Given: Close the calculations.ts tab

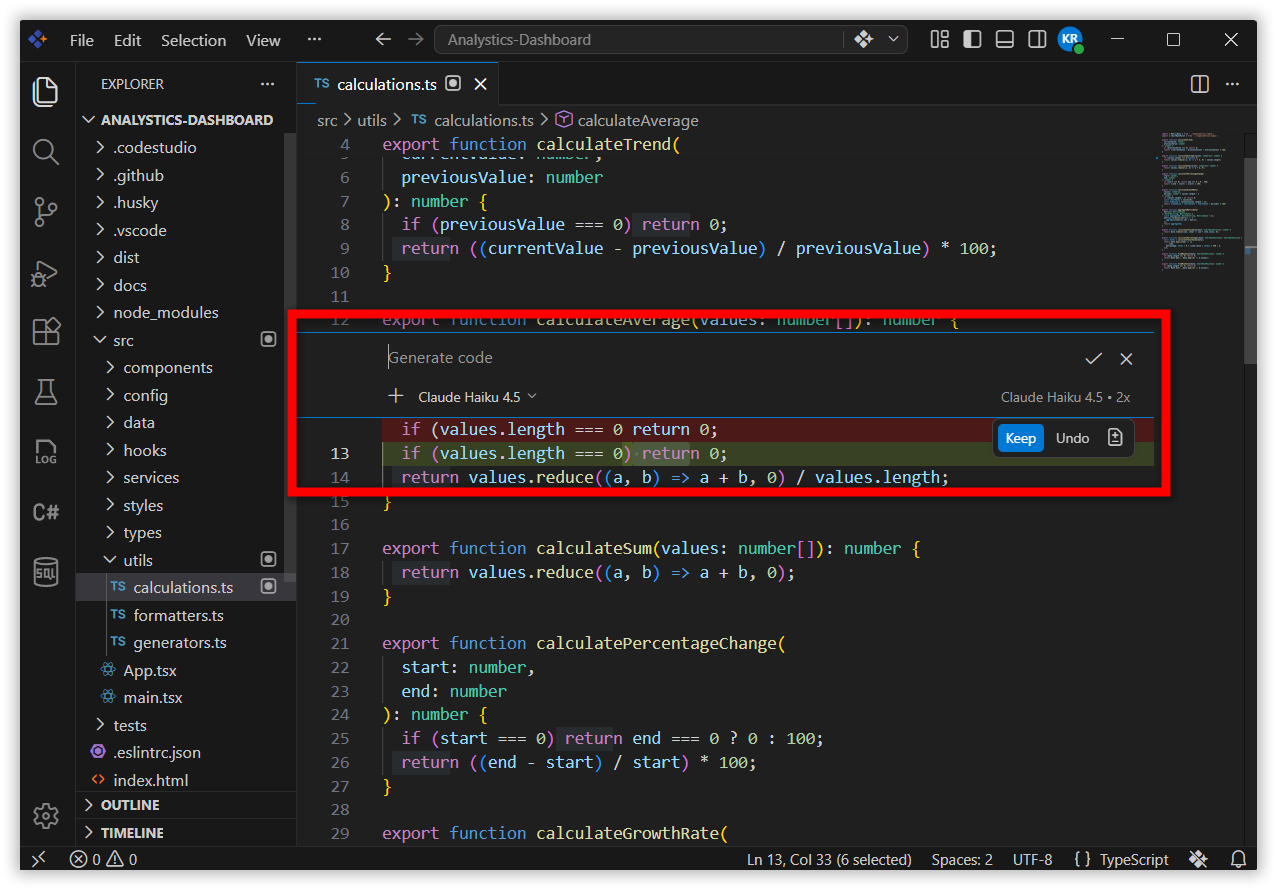Looking at the screenshot, I should pyautogui.click(x=481, y=84).
